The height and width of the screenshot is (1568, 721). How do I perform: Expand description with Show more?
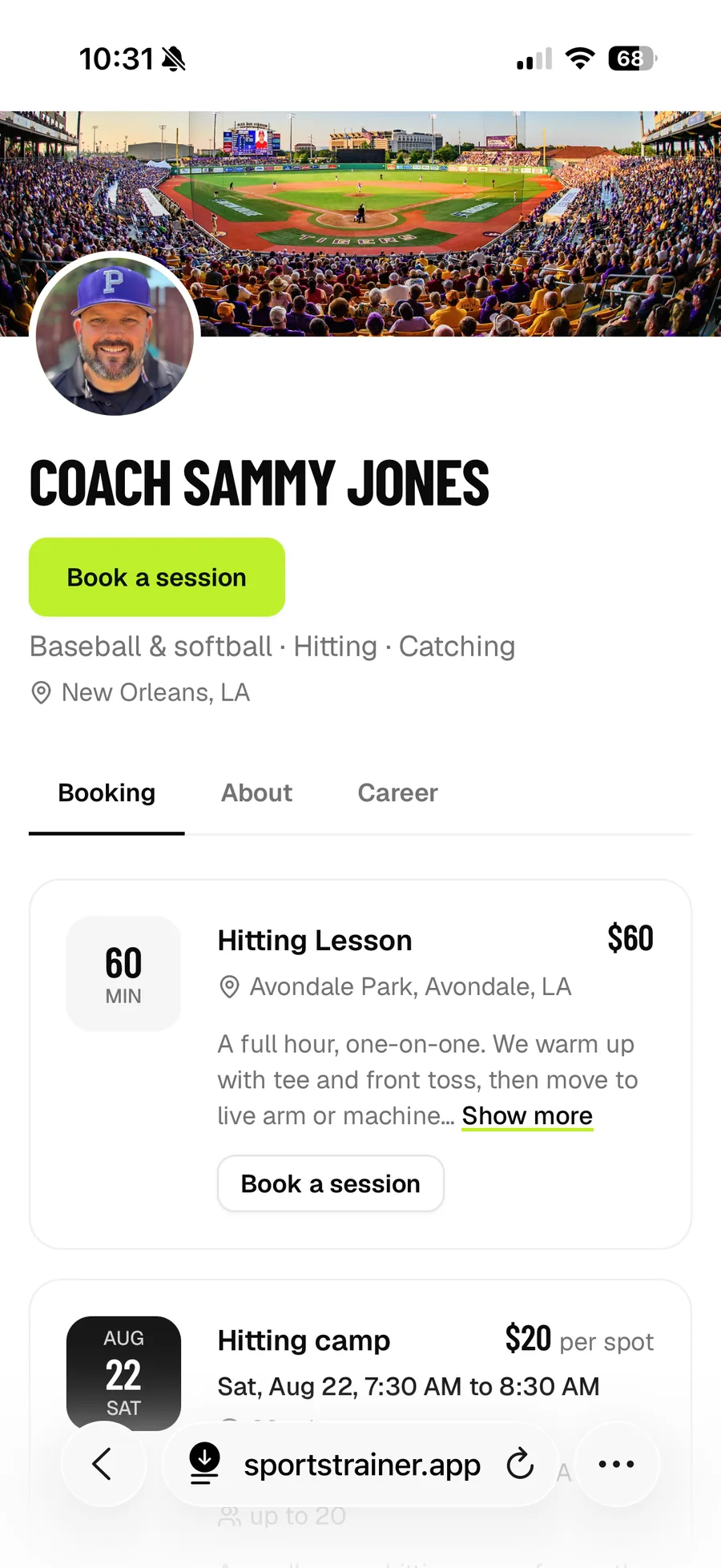pyautogui.click(x=527, y=1115)
